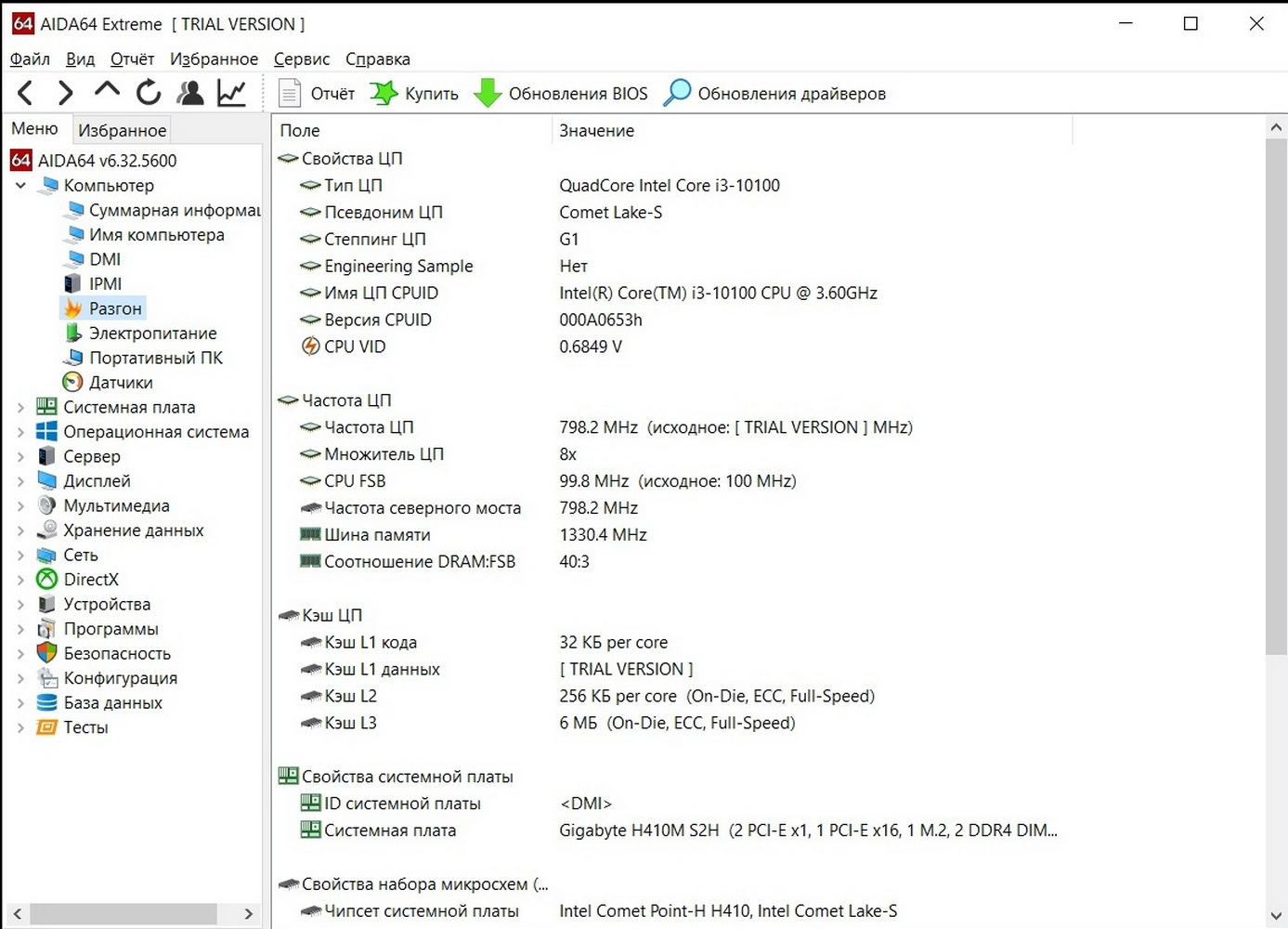Click the up-level arrow toolbar icon

pos(107,90)
